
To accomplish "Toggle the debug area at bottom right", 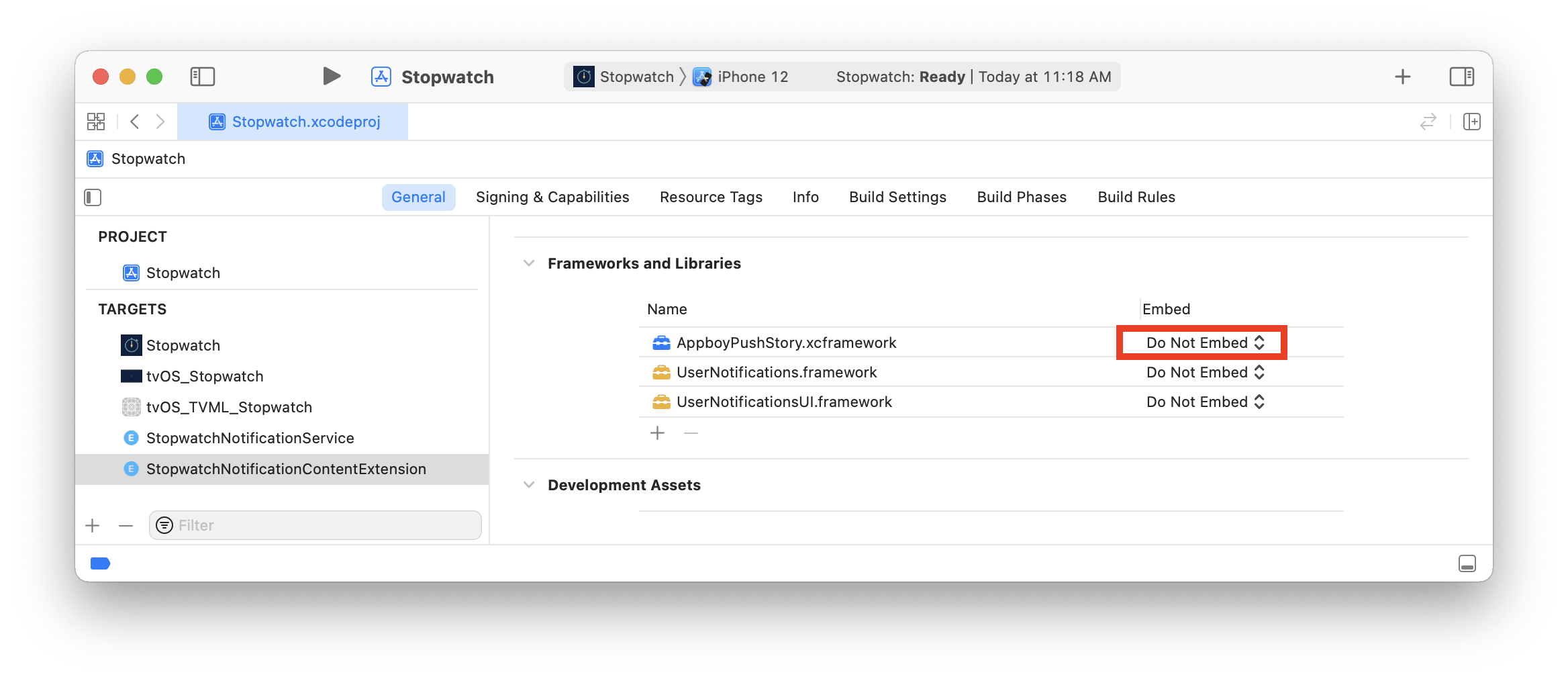I will point(1467,563).
